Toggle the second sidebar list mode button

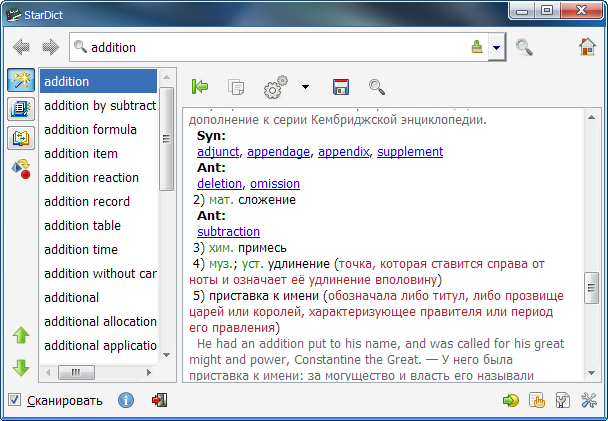(19, 109)
